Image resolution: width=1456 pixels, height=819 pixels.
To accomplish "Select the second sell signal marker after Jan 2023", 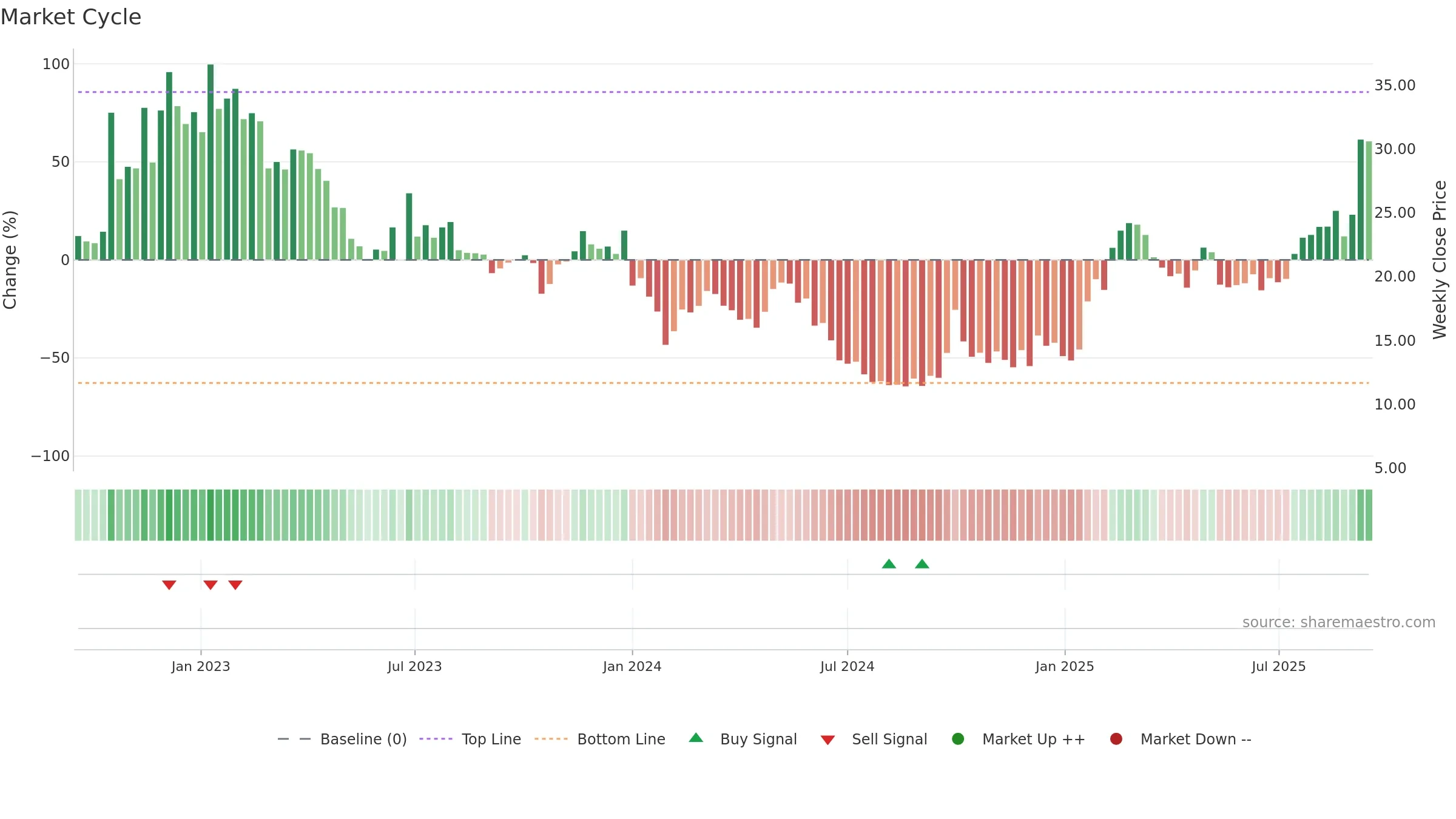I will coord(211,585).
